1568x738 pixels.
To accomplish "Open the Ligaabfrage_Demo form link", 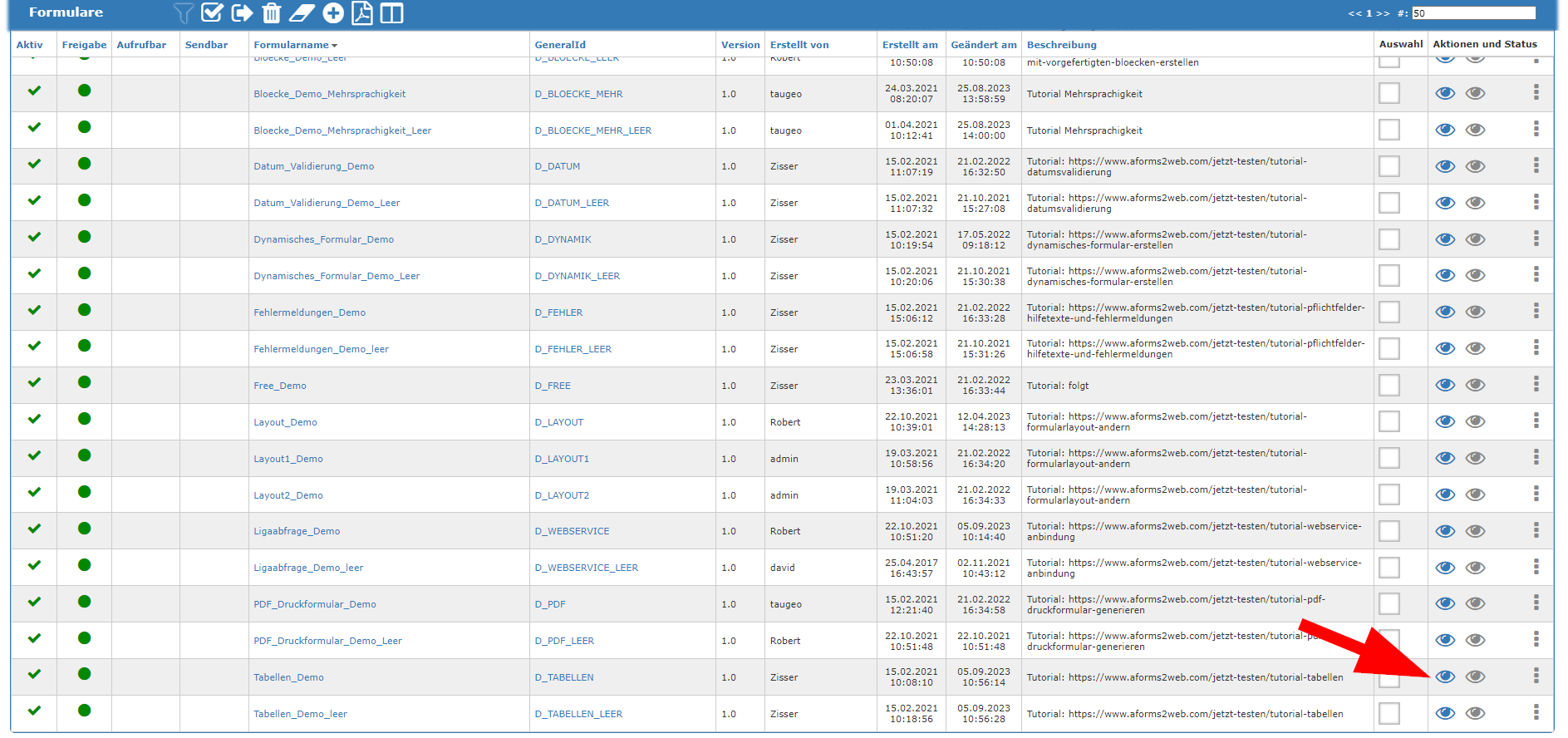I will click(x=297, y=531).
